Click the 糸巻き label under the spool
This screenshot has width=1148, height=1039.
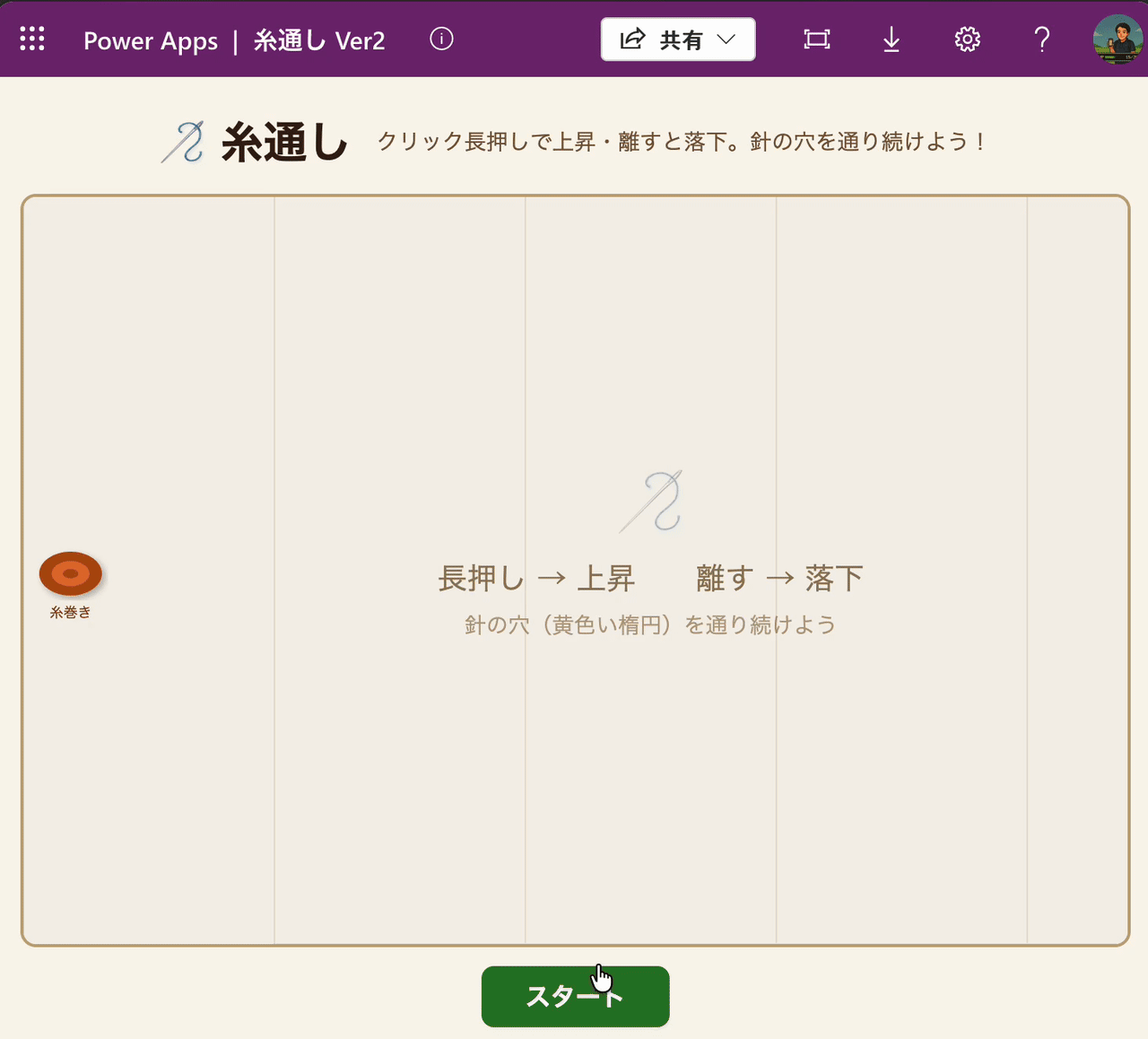coord(70,613)
